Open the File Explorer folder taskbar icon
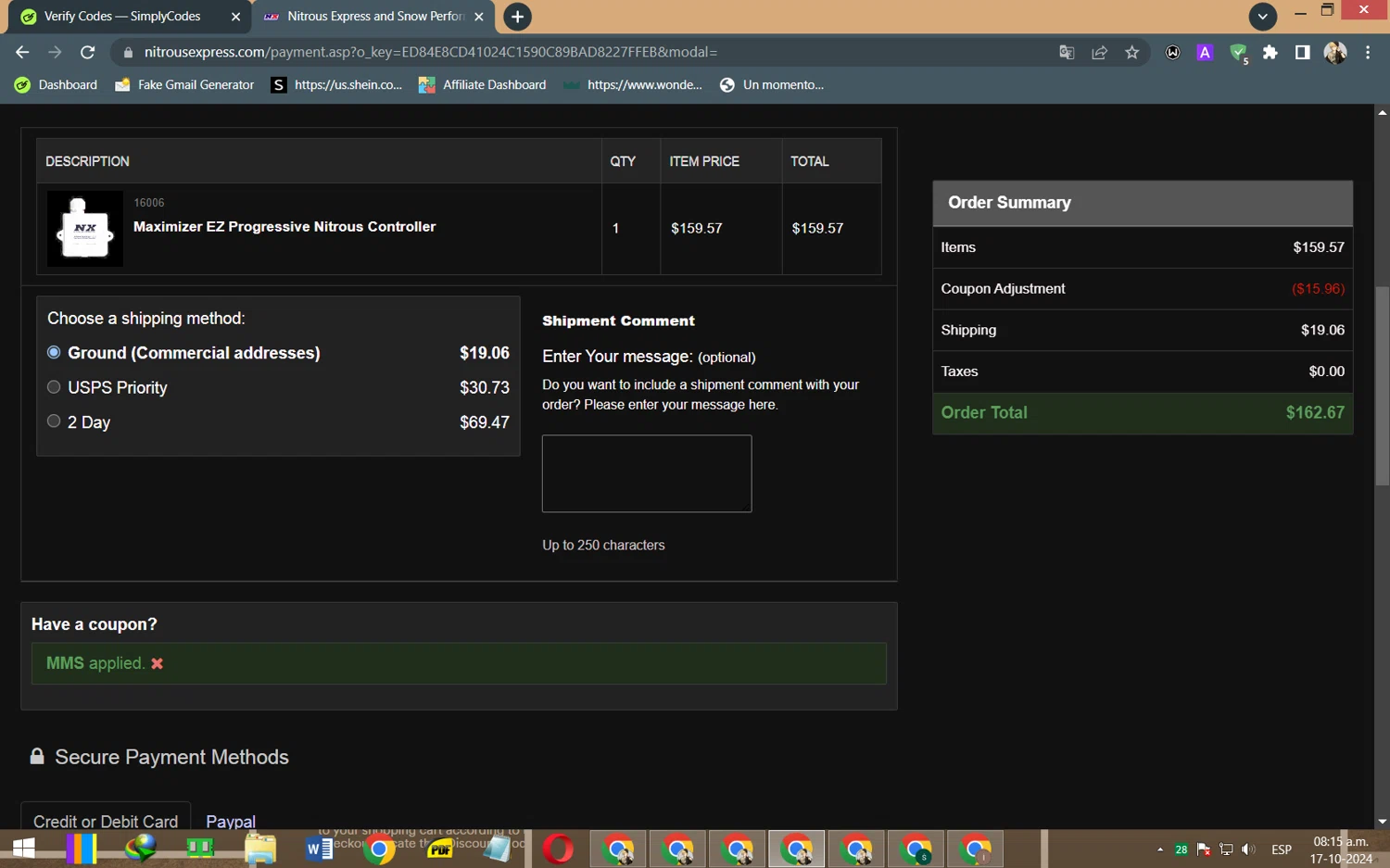 260,848
